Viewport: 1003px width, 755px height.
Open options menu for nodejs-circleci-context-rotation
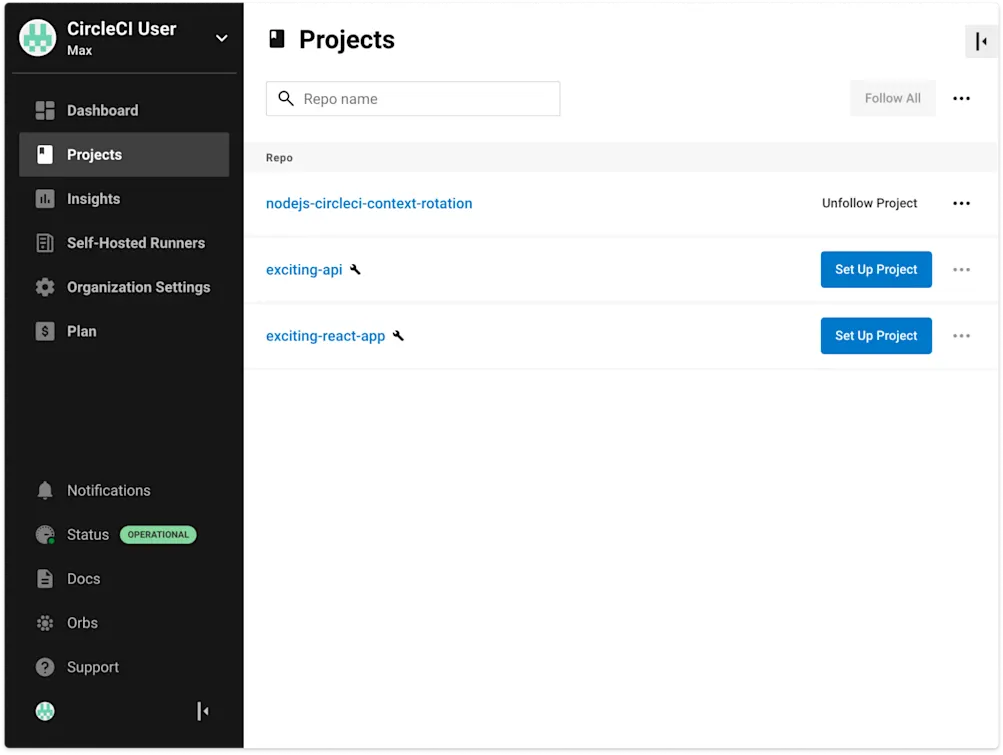click(961, 203)
